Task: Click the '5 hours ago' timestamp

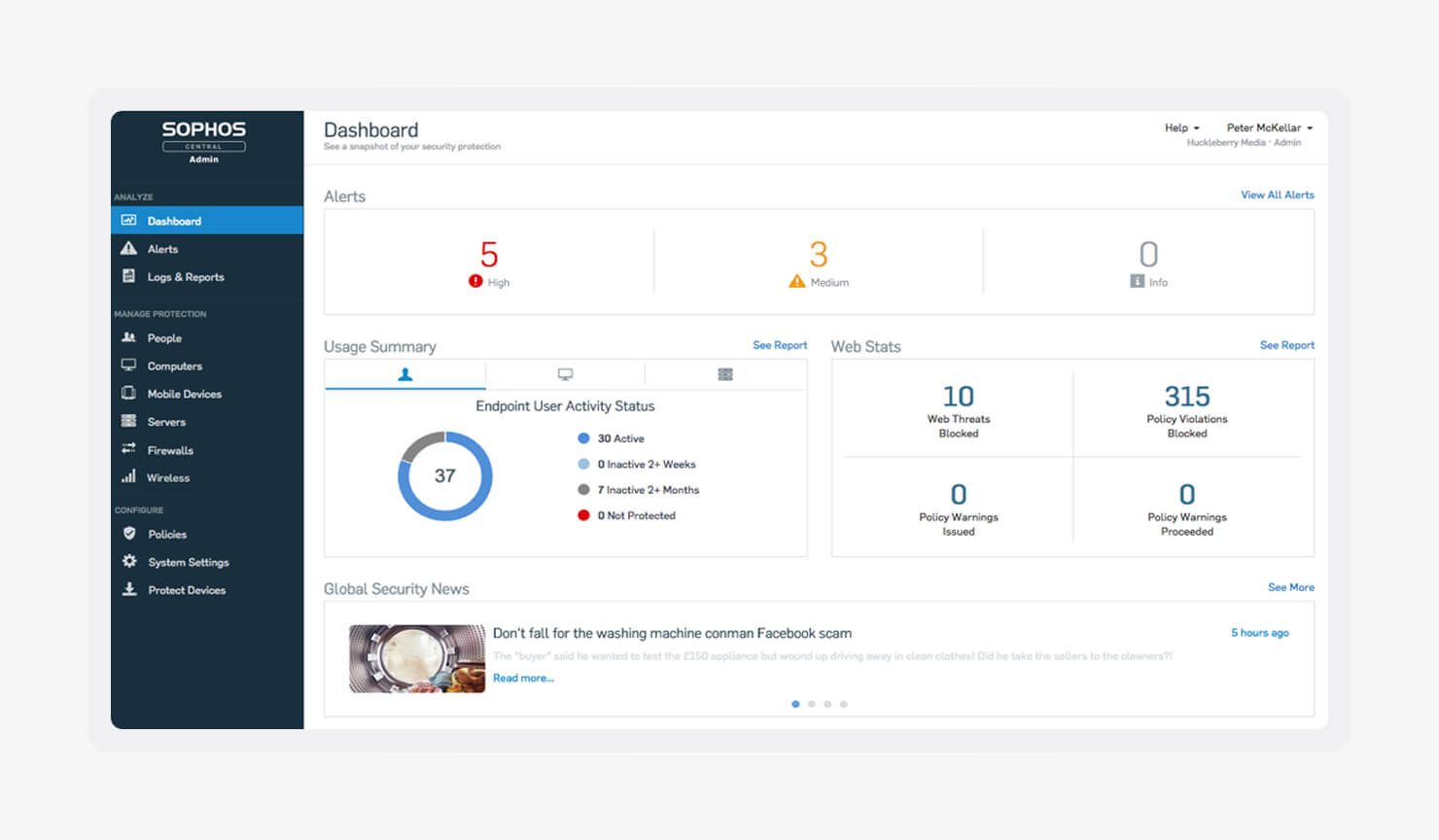Action: 1259,633
